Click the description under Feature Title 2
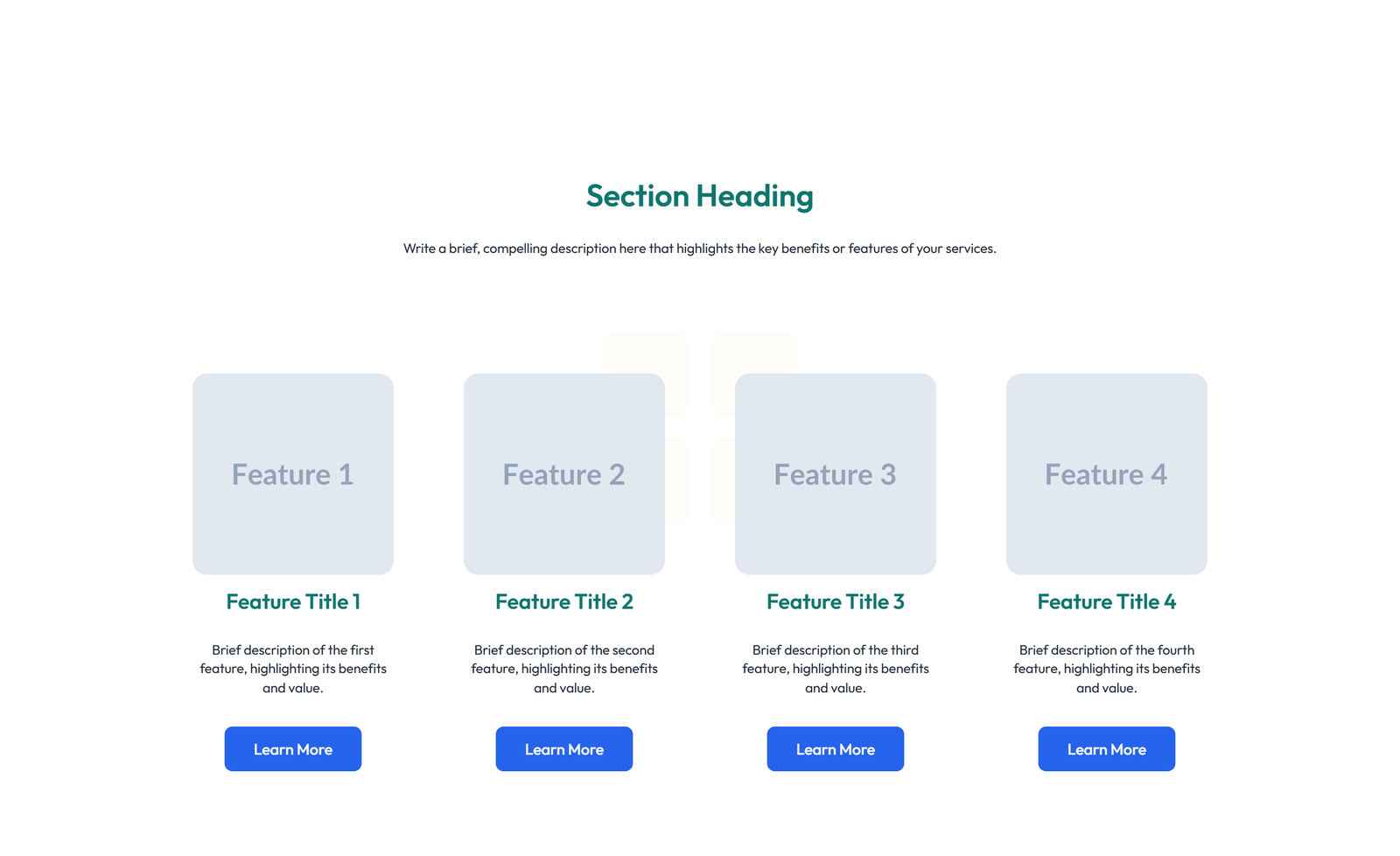Image resolution: width=1400 pixels, height=856 pixels. click(x=563, y=668)
